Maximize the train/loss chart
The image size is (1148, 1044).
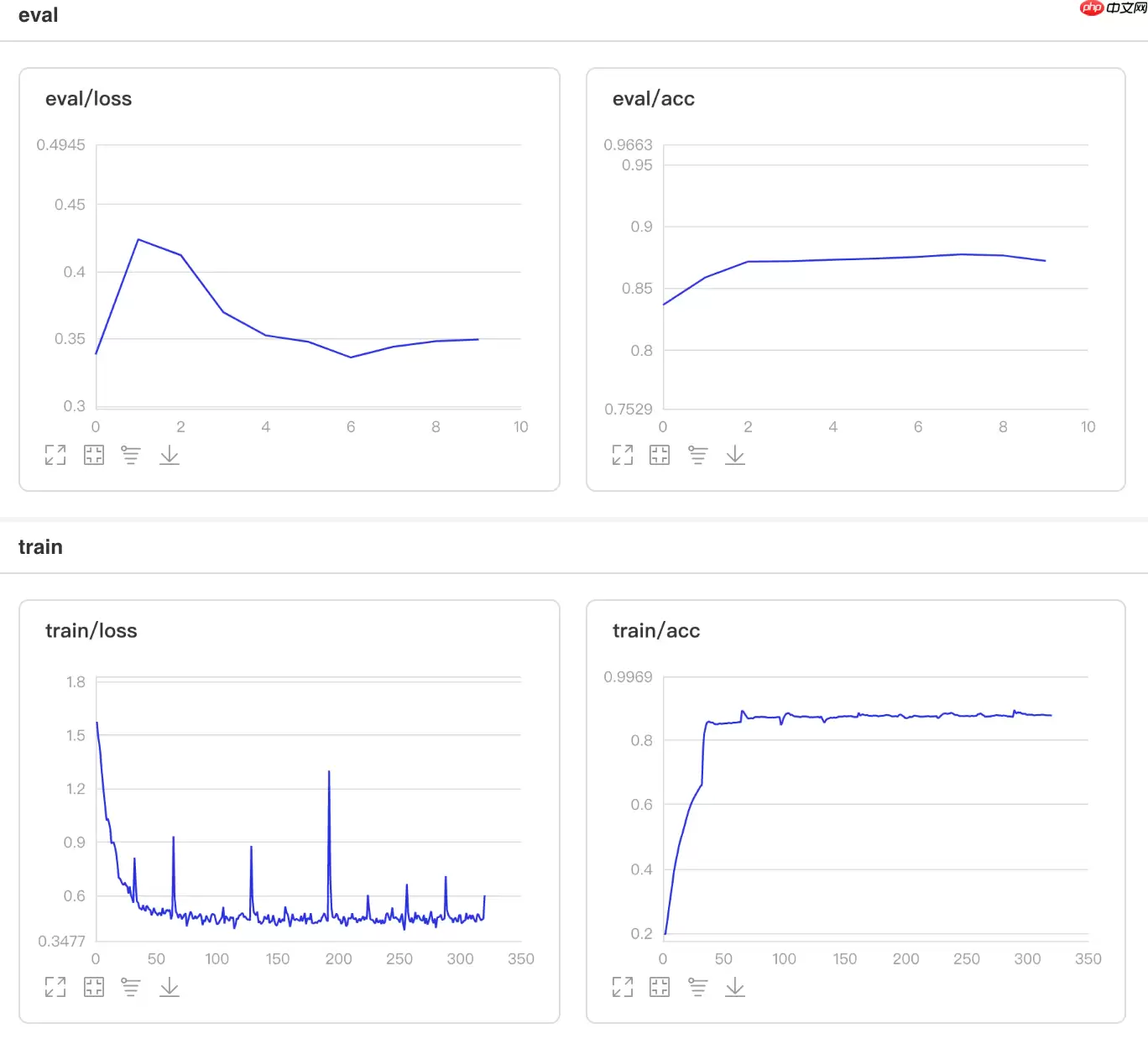coord(55,987)
